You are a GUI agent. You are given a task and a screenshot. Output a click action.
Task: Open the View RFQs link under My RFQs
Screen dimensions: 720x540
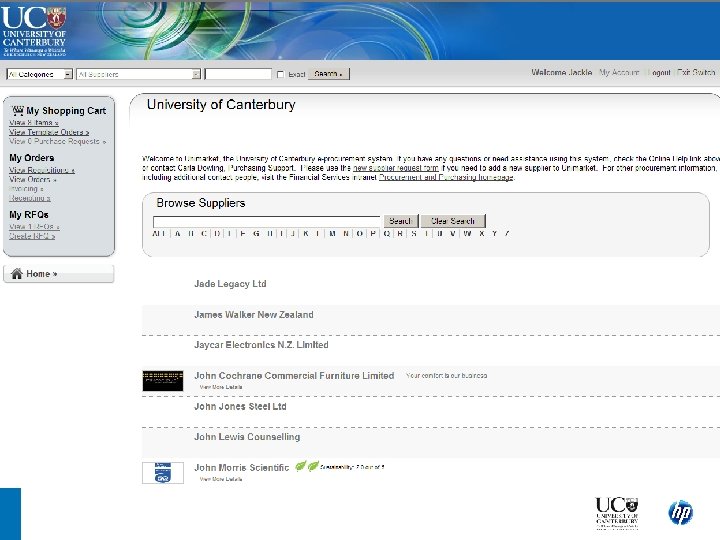tap(34, 226)
